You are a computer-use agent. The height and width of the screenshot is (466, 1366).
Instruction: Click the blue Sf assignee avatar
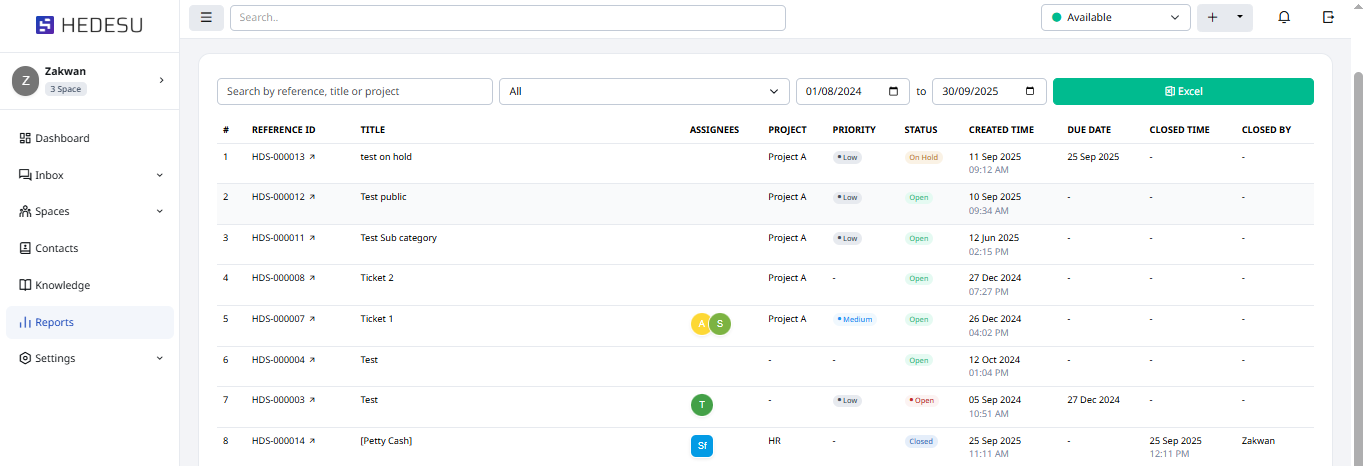click(x=702, y=446)
